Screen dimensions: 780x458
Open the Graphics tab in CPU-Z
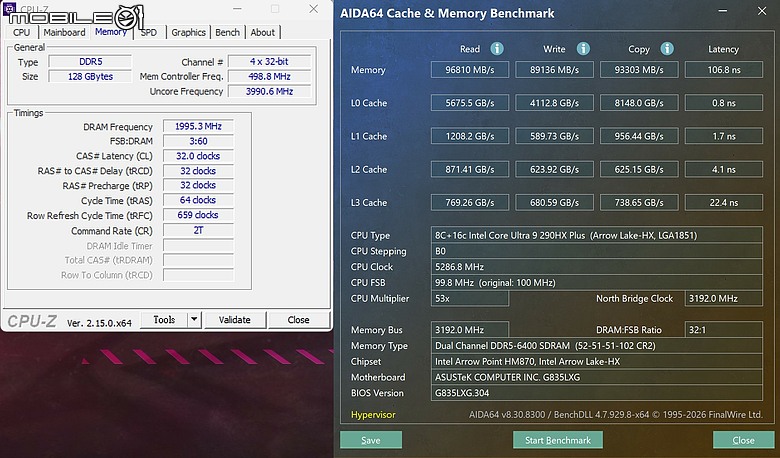(189, 32)
